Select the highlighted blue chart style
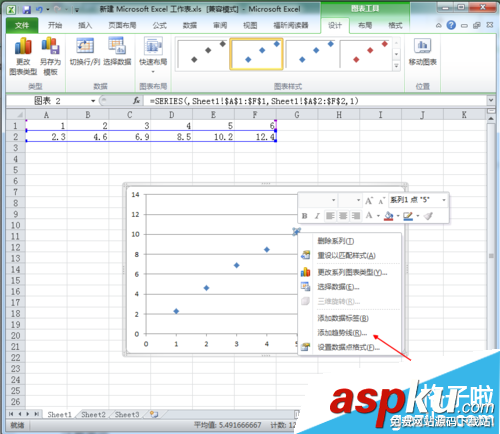This screenshot has height=434, width=500. [x=256, y=54]
